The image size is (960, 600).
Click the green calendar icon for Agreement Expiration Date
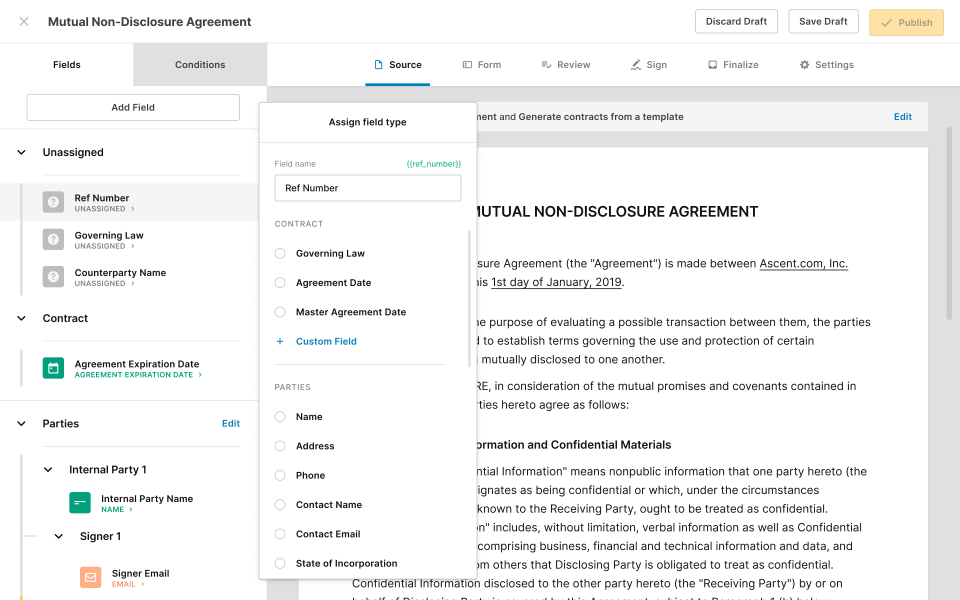click(x=53, y=368)
